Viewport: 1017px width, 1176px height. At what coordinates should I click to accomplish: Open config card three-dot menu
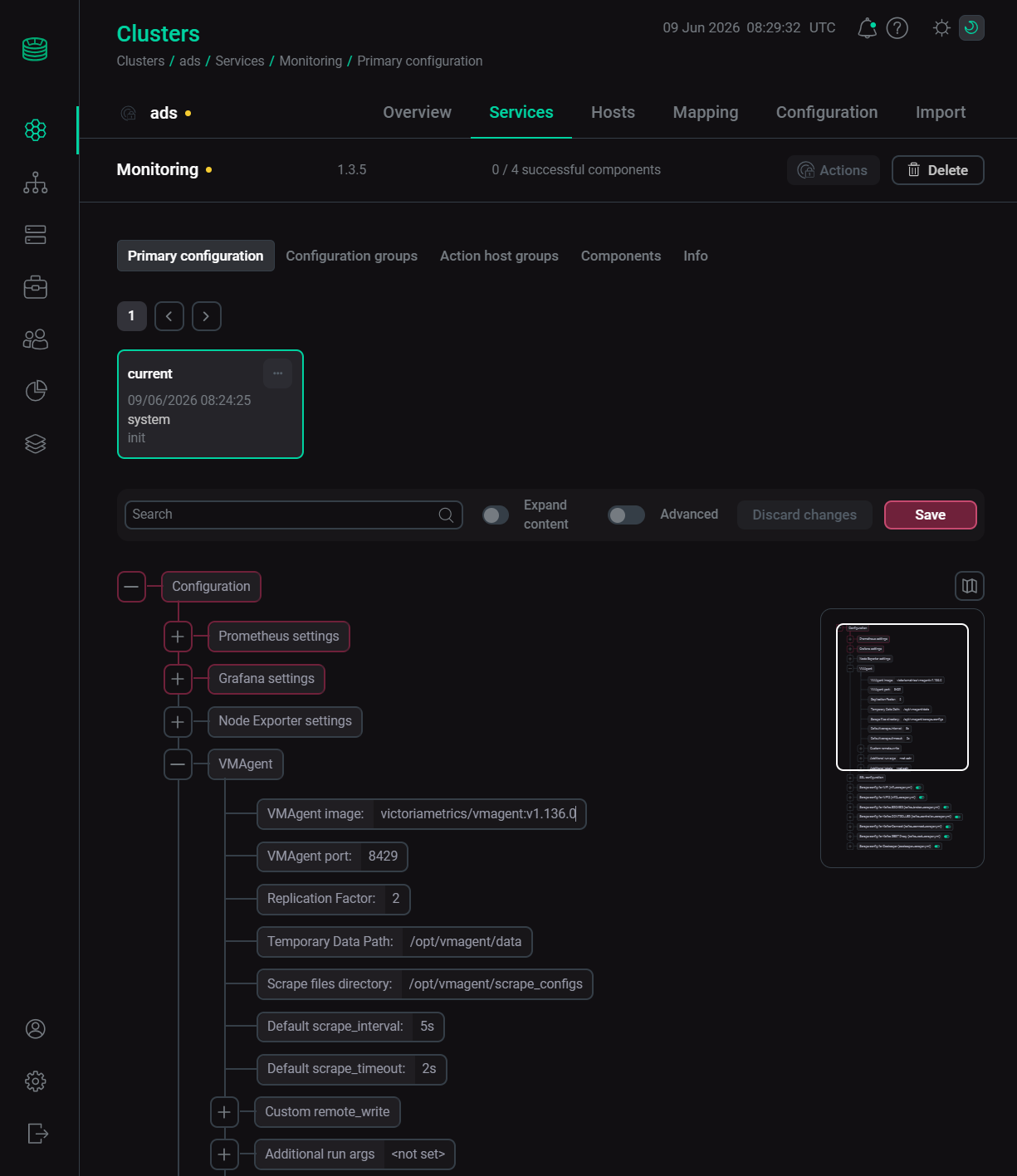click(278, 373)
